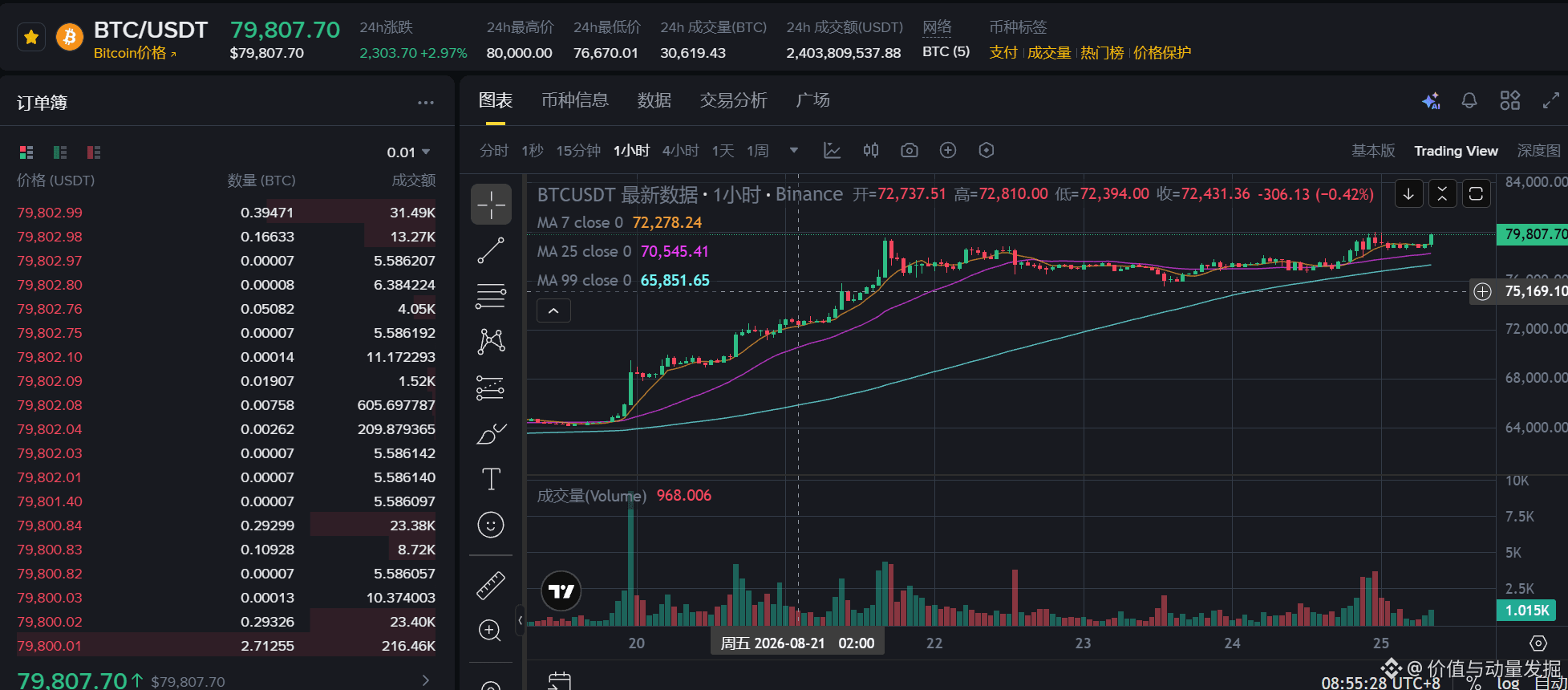The height and width of the screenshot is (690, 1568).
Task: Open the technical indicators icon
Action: point(833,150)
